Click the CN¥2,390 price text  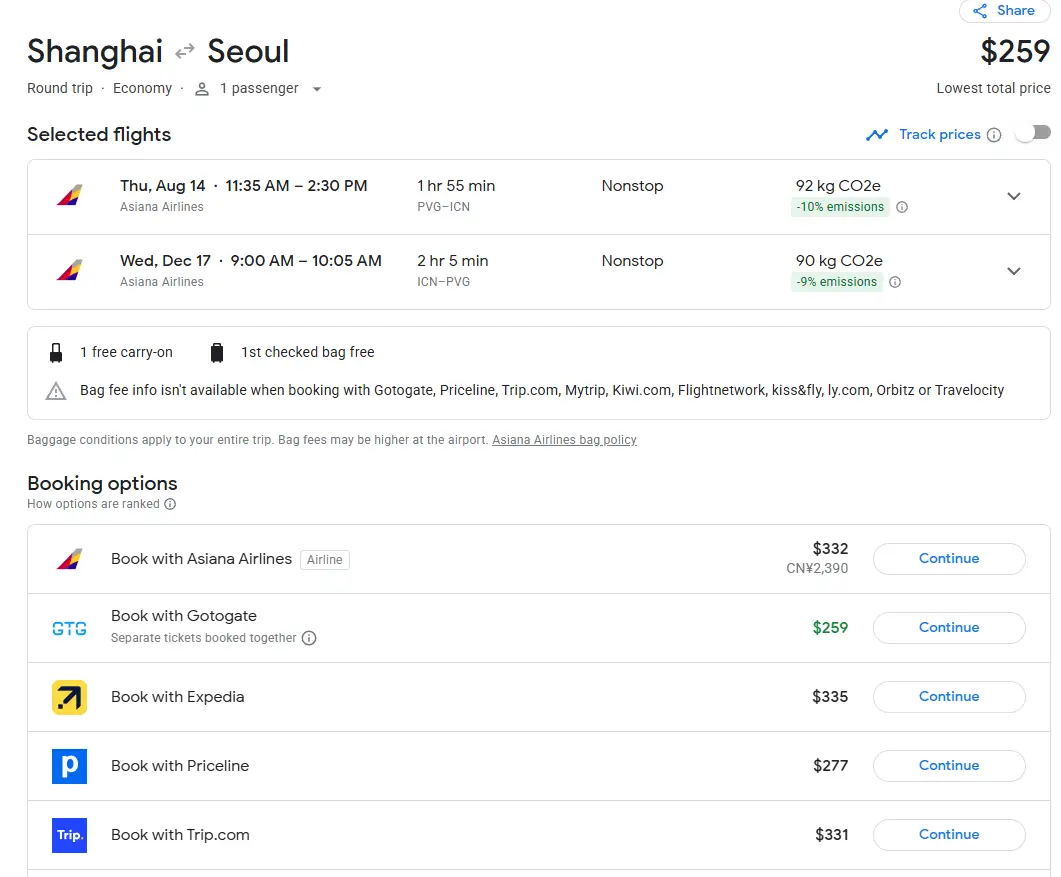[817, 568]
